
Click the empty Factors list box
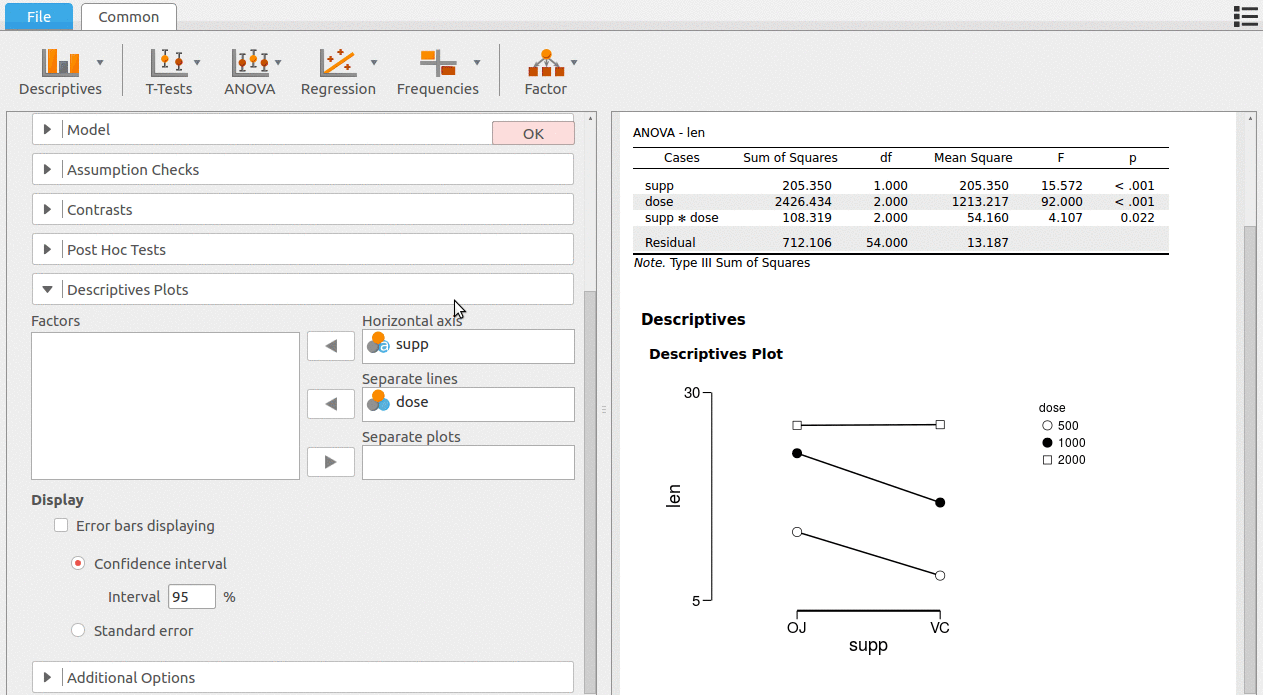(165, 406)
